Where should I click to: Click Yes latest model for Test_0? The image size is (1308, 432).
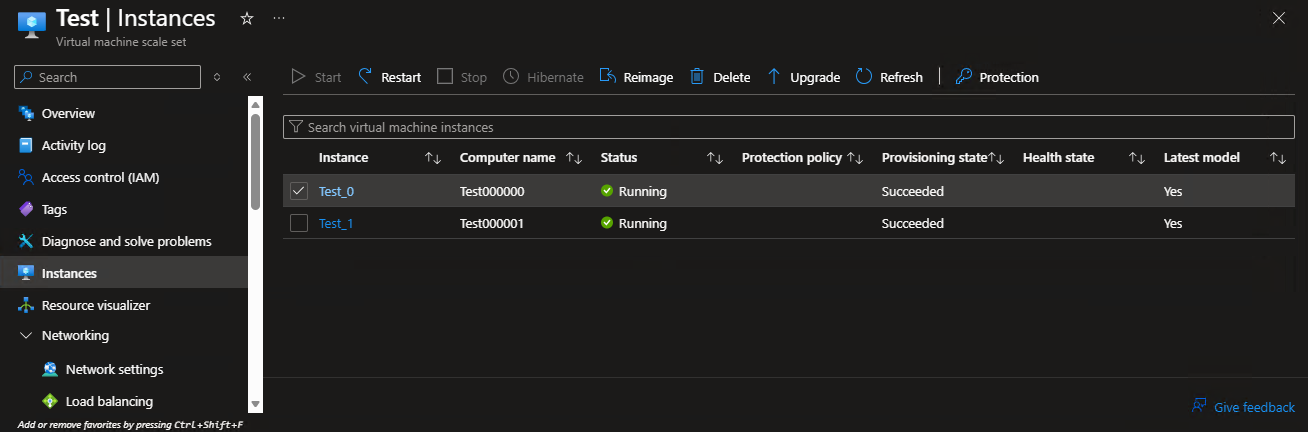click(1173, 191)
